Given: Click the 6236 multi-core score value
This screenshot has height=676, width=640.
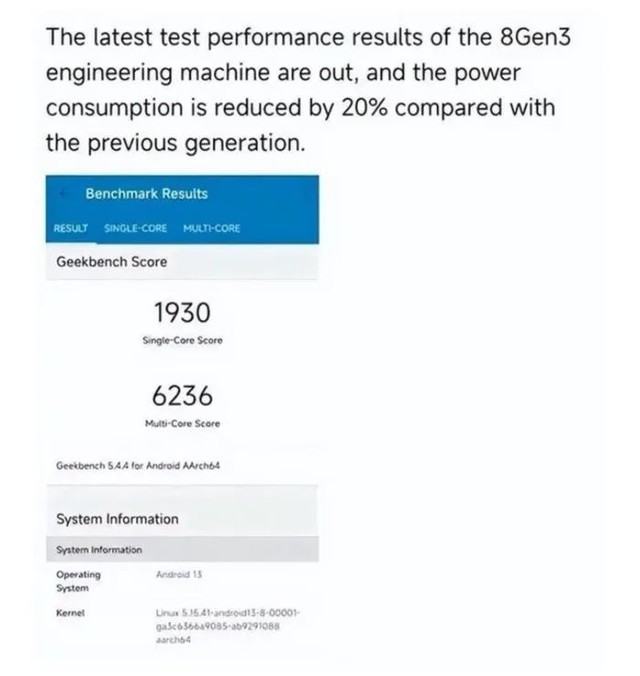Looking at the screenshot, I should pos(183,395).
